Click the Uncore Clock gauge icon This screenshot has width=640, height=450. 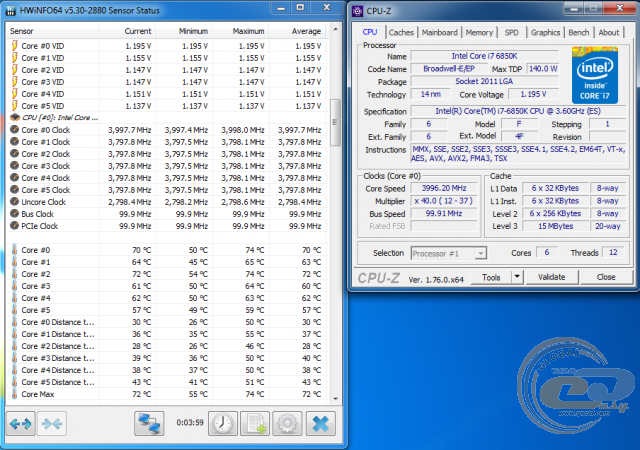(x=15, y=202)
